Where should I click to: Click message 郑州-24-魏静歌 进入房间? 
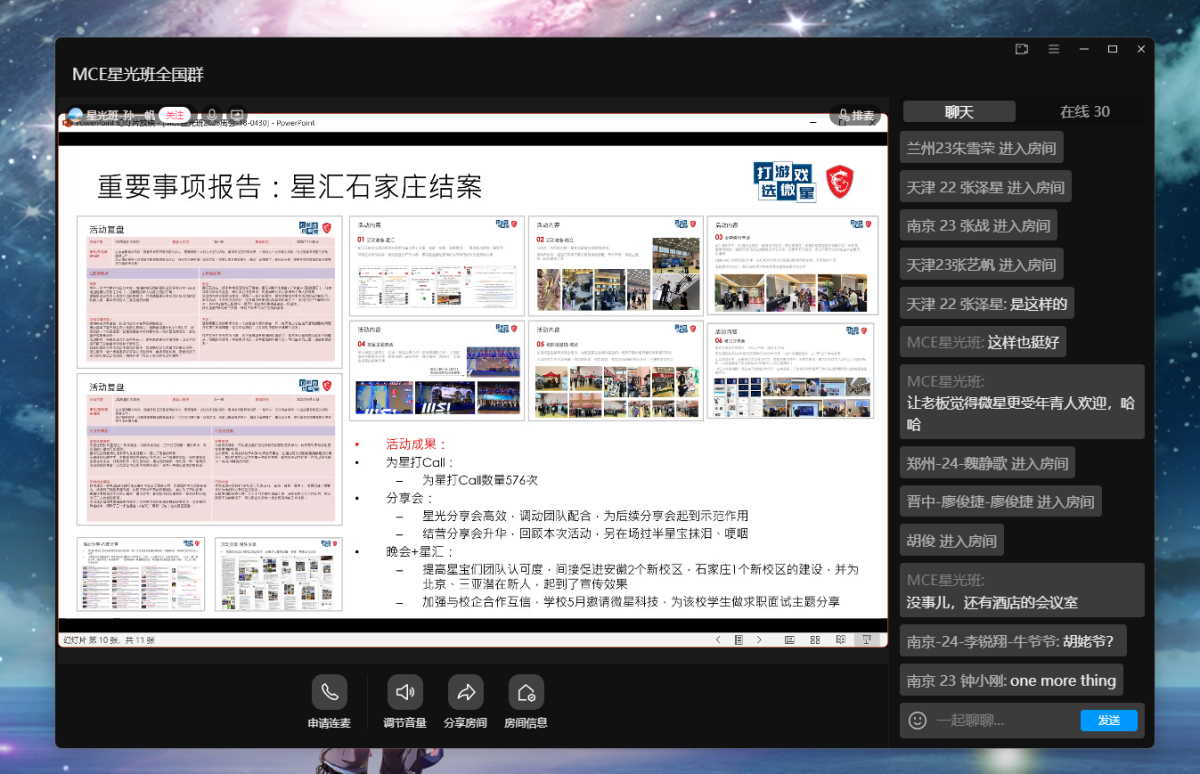(987, 463)
